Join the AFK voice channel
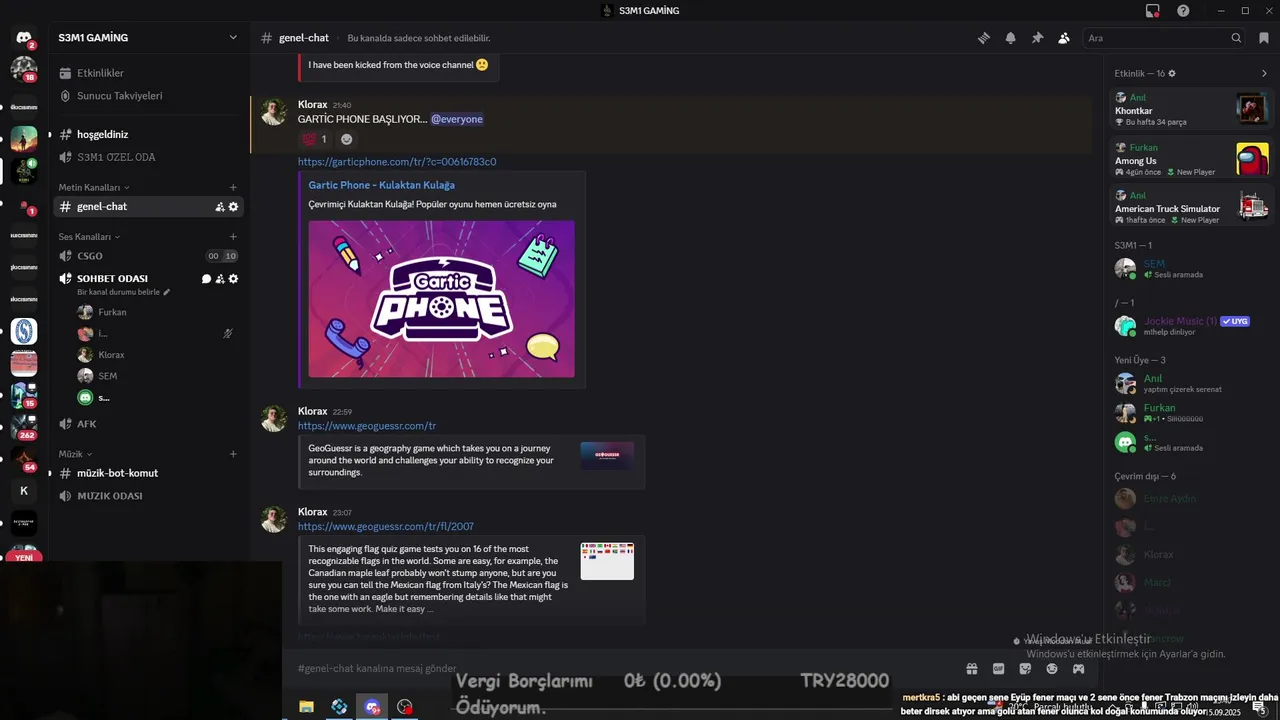This screenshot has height=720, width=1280. coord(149,424)
